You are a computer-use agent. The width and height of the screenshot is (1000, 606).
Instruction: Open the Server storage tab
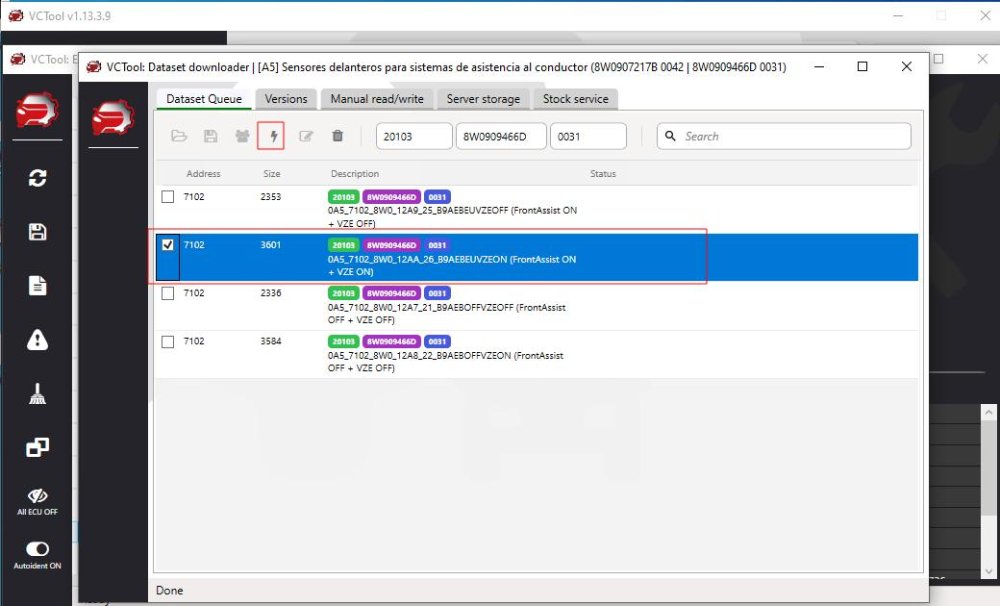pyautogui.click(x=483, y=99)
